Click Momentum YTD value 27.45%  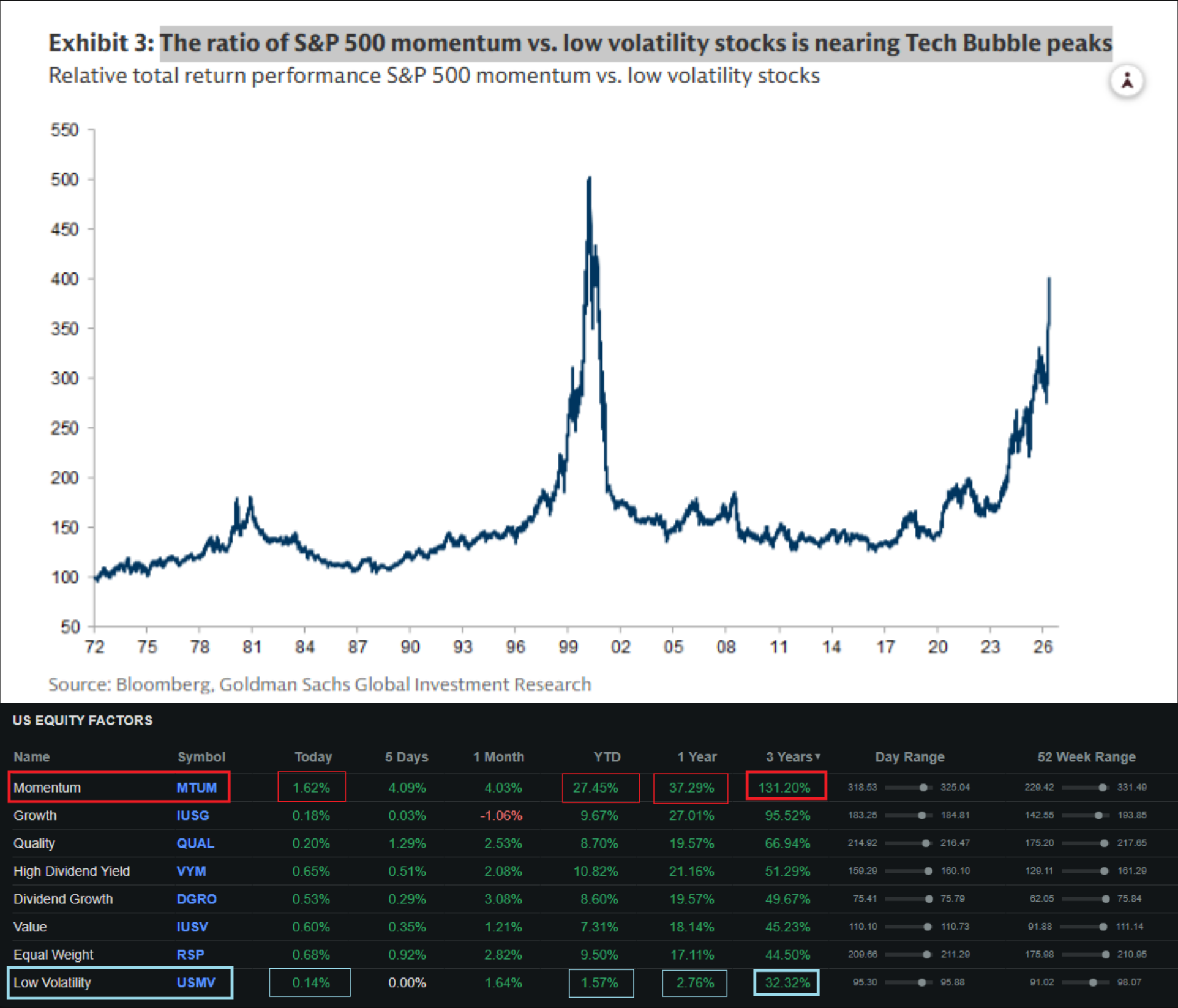point(595,788)
